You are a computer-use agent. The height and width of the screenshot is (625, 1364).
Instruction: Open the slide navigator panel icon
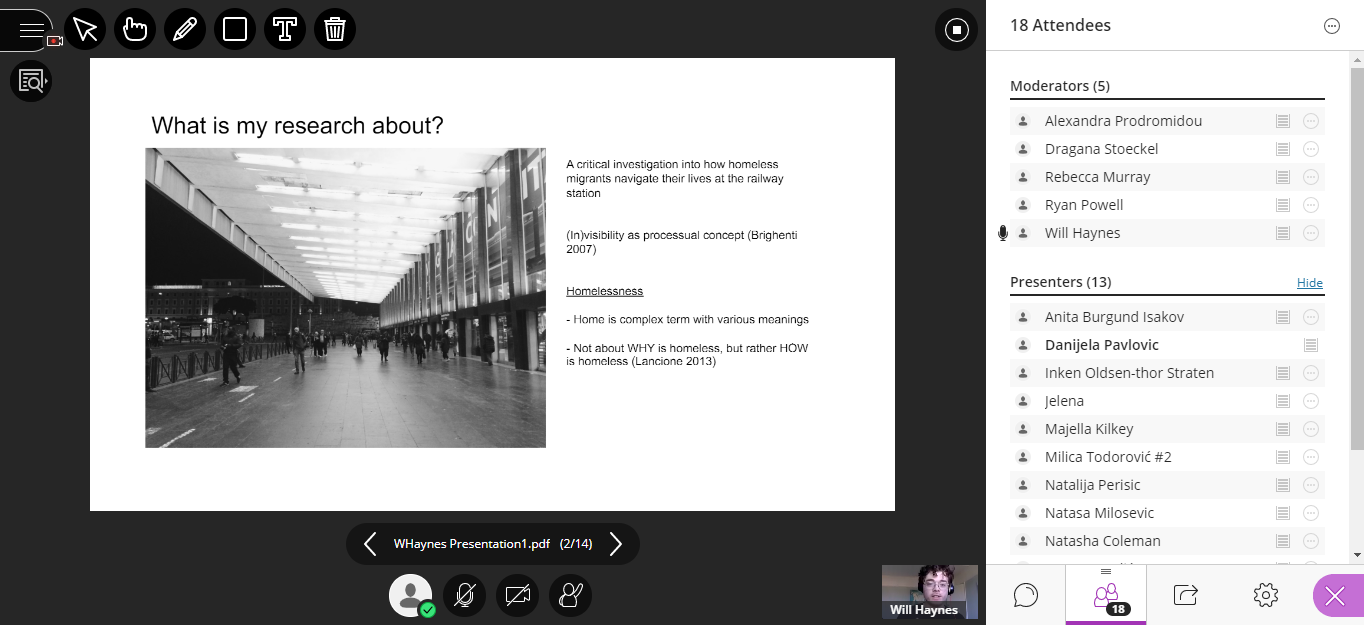pos(31,81)
